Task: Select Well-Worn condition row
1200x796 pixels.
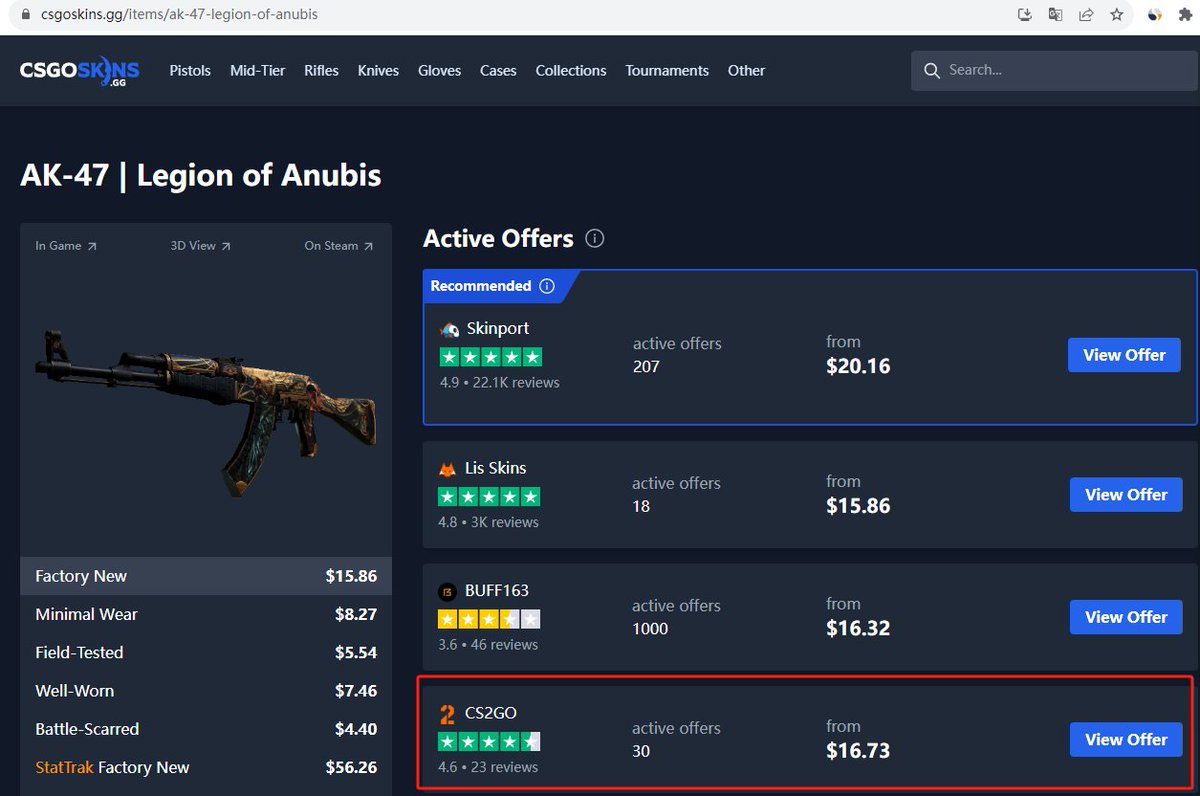Action: (x=206, y=691)
